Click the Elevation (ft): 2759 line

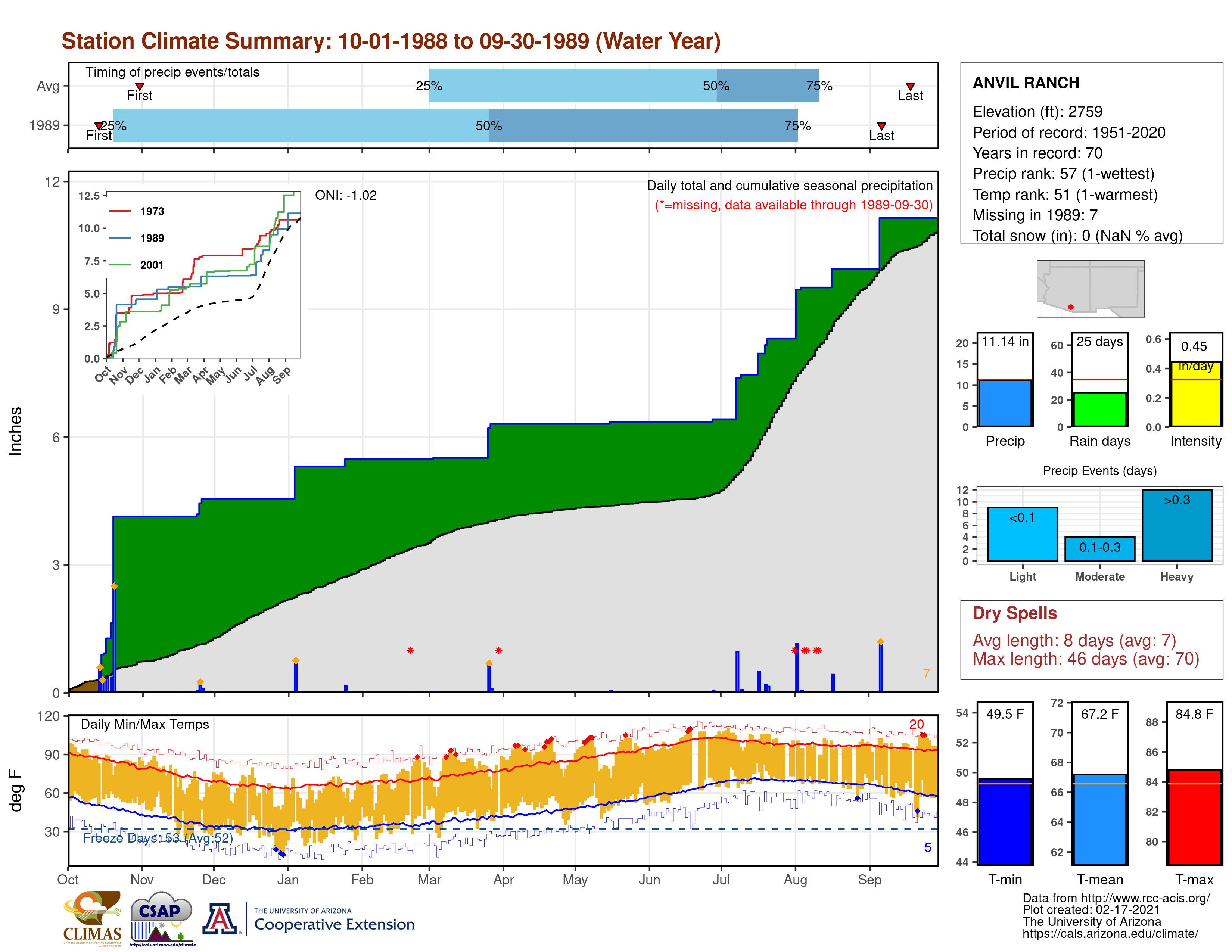[x=1037, y=112]
